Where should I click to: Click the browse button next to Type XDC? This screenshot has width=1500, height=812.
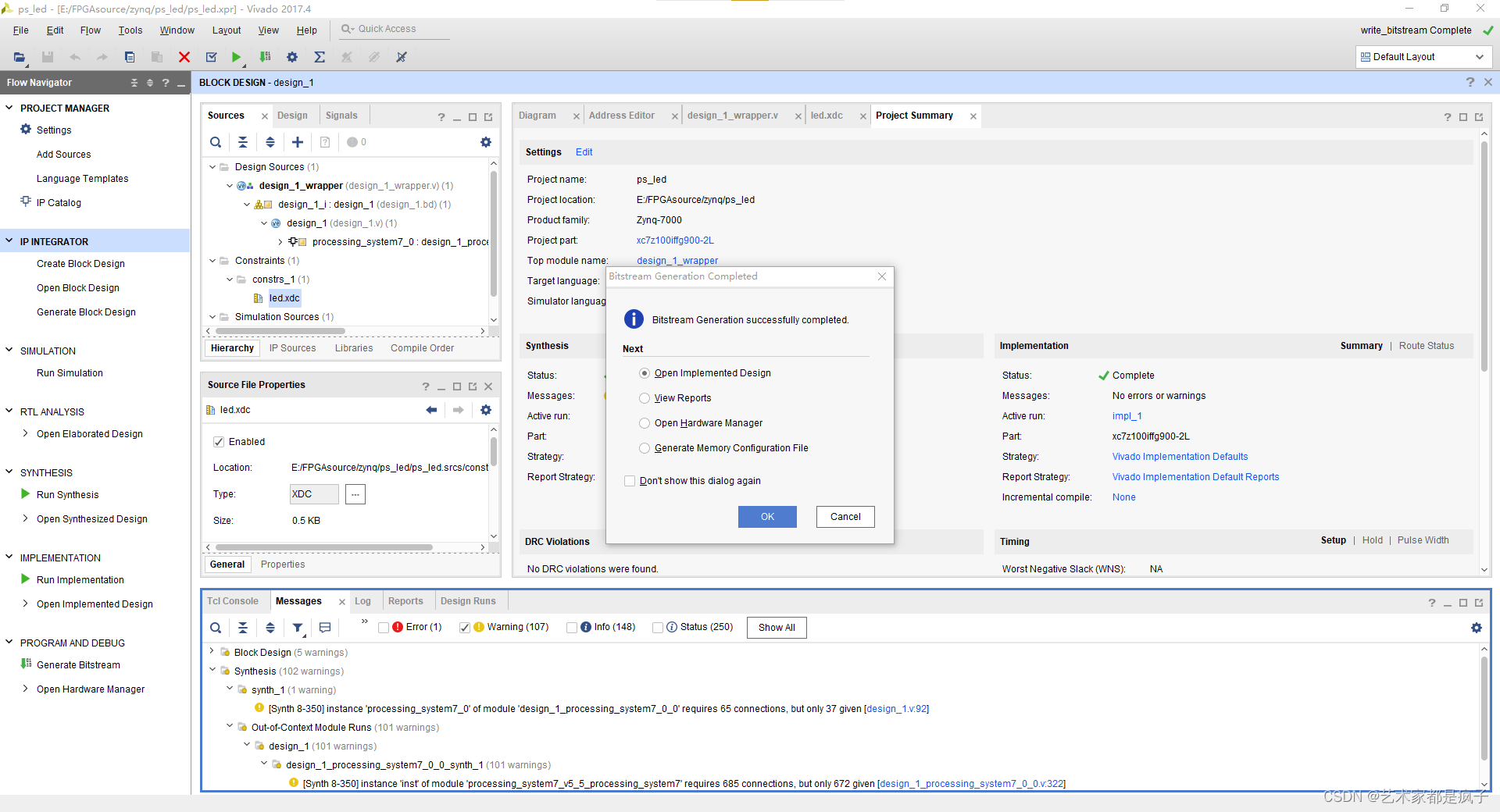pyautogui.click(x=355, y=494)
